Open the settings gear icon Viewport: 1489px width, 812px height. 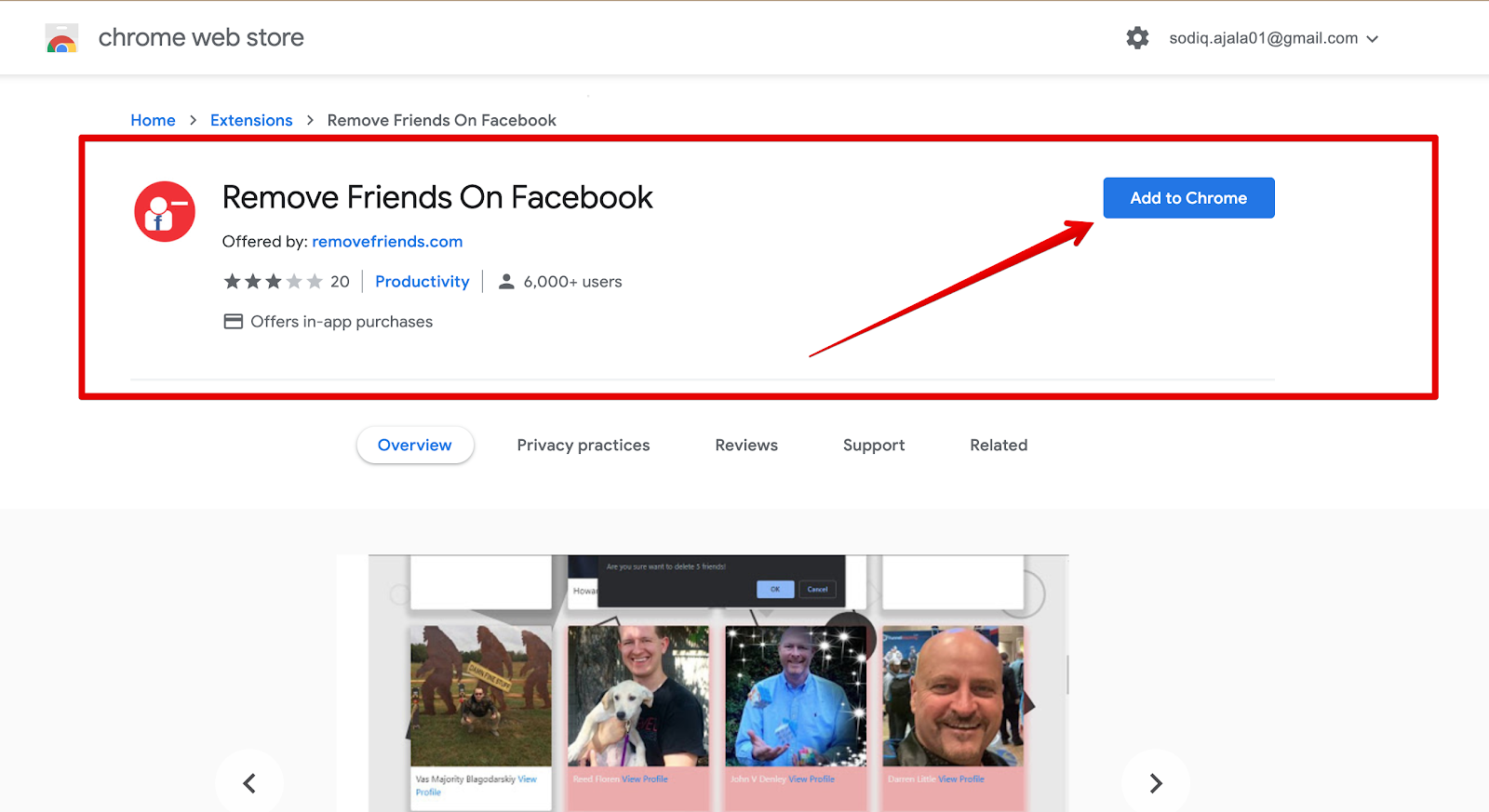click(x=1137, y=38)
